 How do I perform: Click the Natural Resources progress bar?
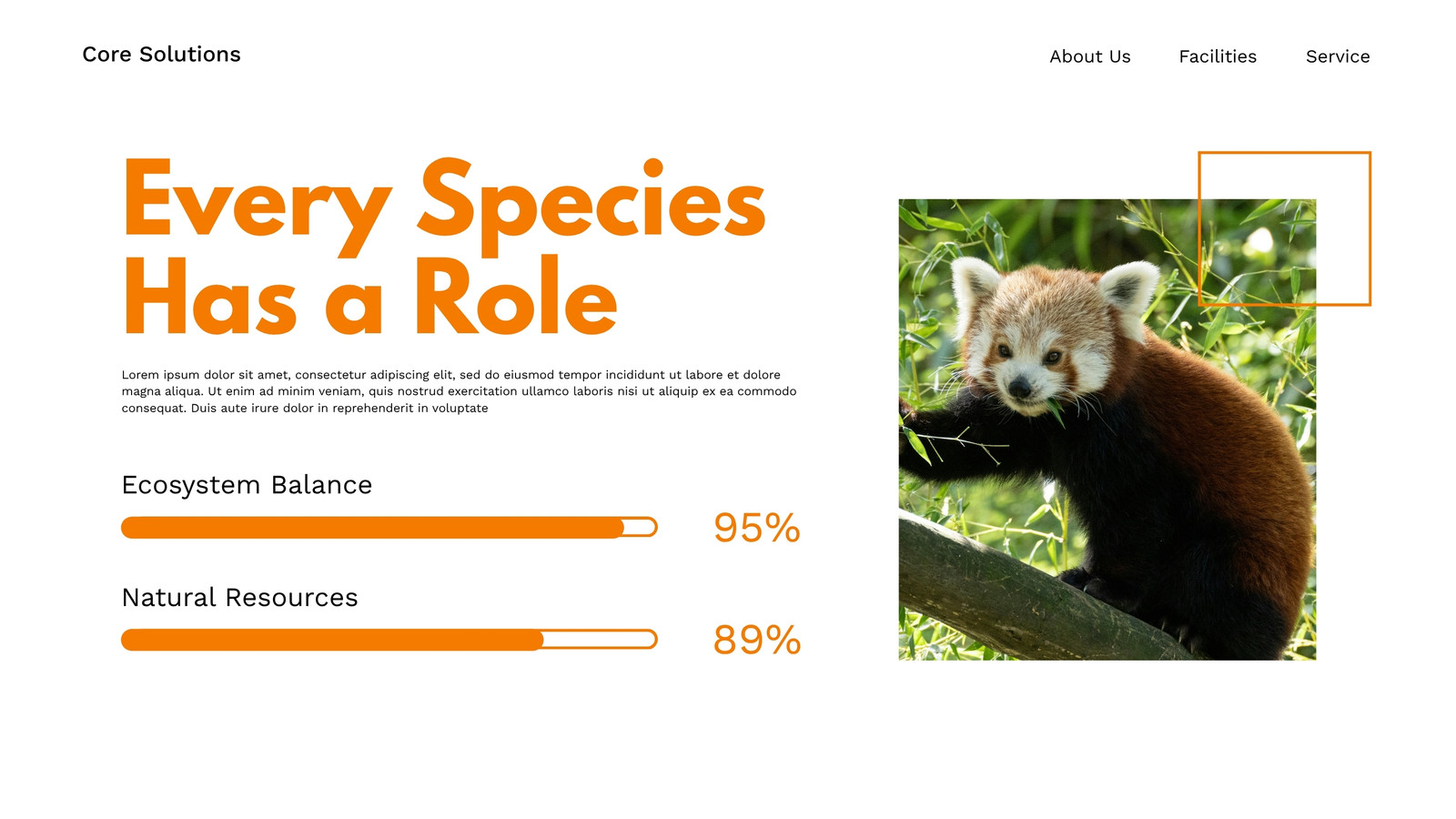[x=389, y=640]
